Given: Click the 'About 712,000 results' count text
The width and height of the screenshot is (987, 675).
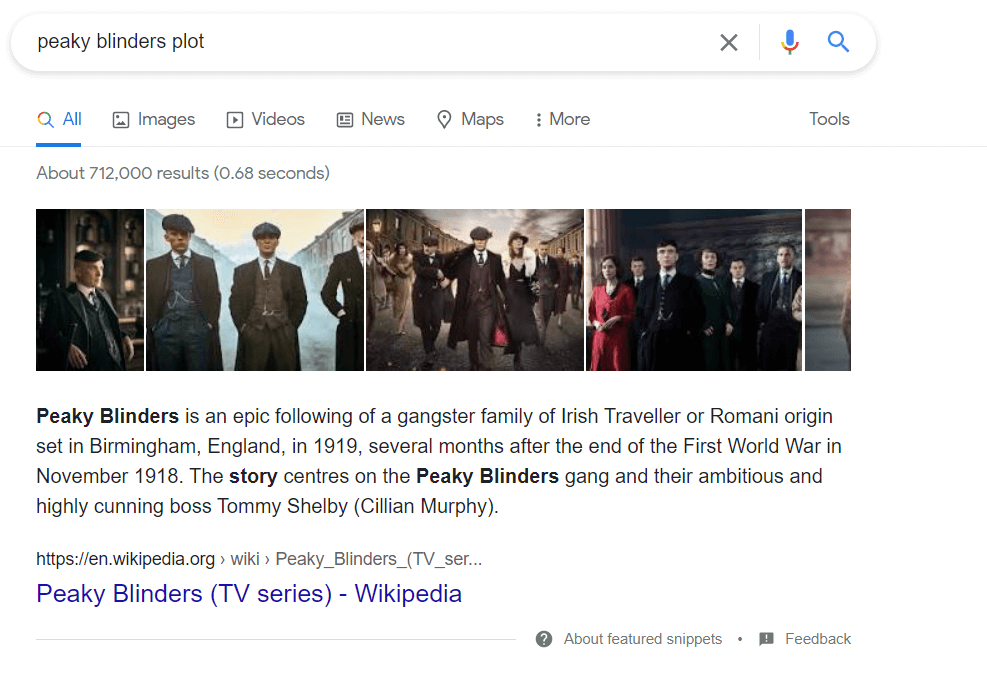Looking at the screenshot, I should 183,173.
